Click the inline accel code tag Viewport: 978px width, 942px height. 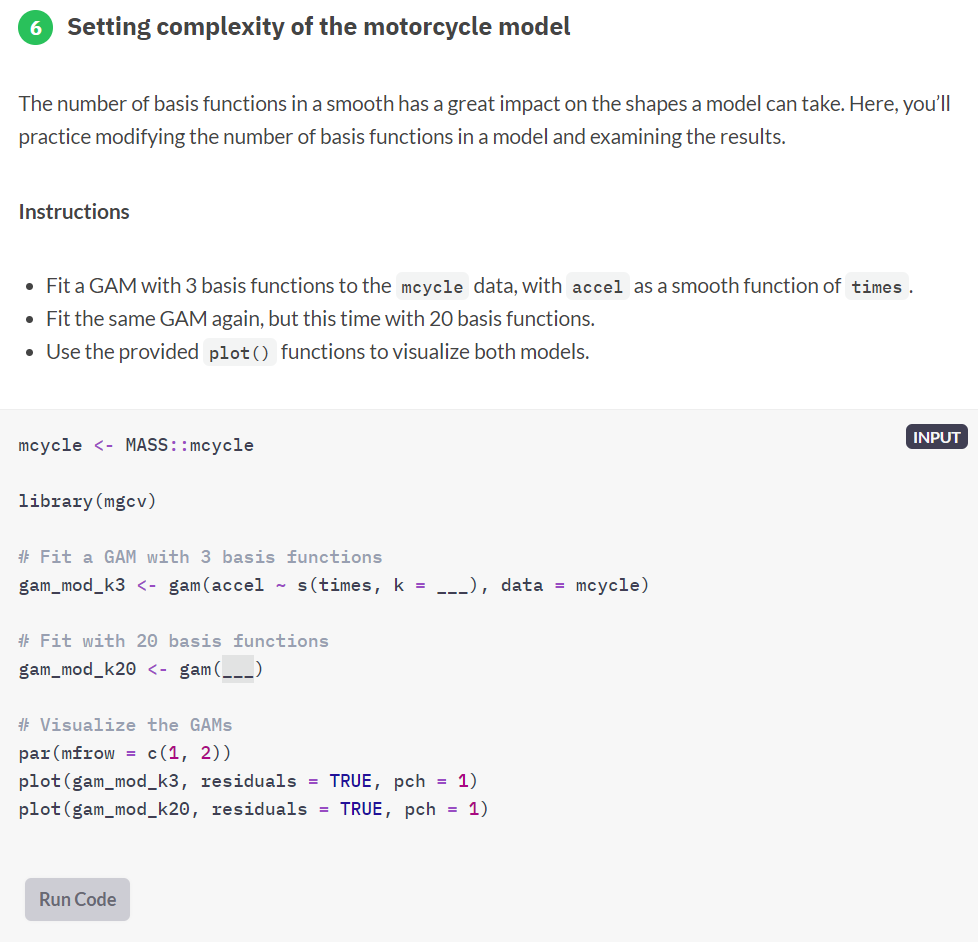pos(597,287)
